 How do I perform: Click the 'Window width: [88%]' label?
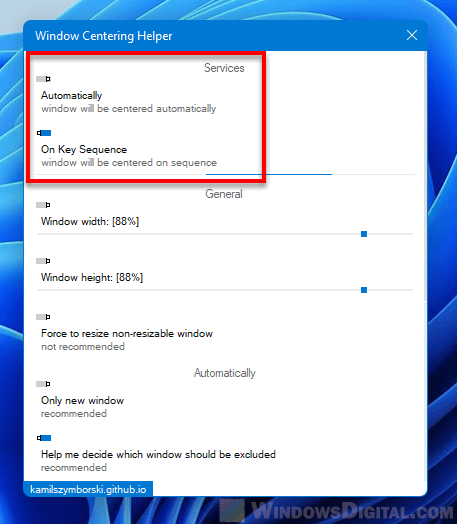tap(90, 221)
